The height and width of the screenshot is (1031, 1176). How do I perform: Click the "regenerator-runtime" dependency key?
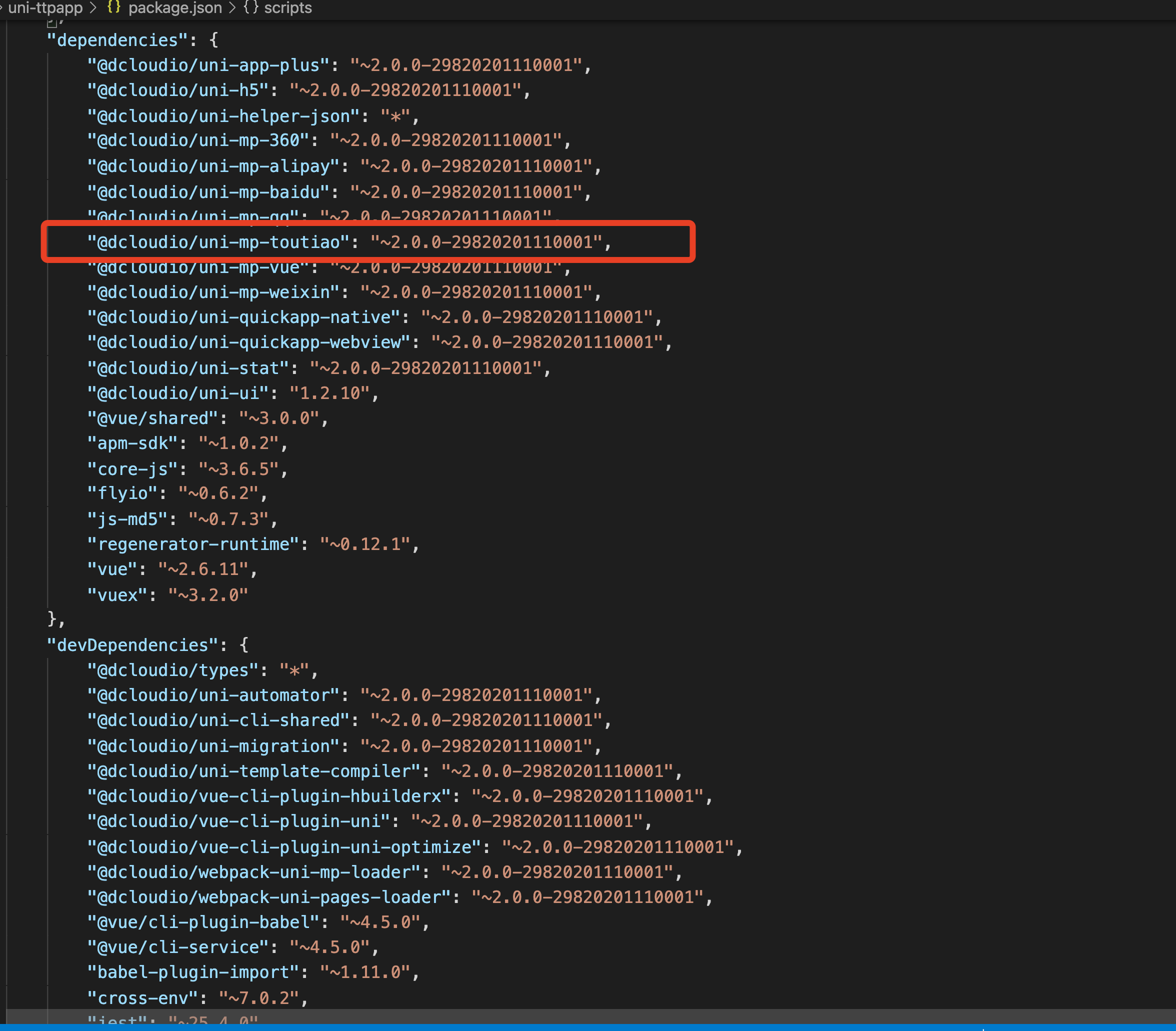(x=193, y=544)
